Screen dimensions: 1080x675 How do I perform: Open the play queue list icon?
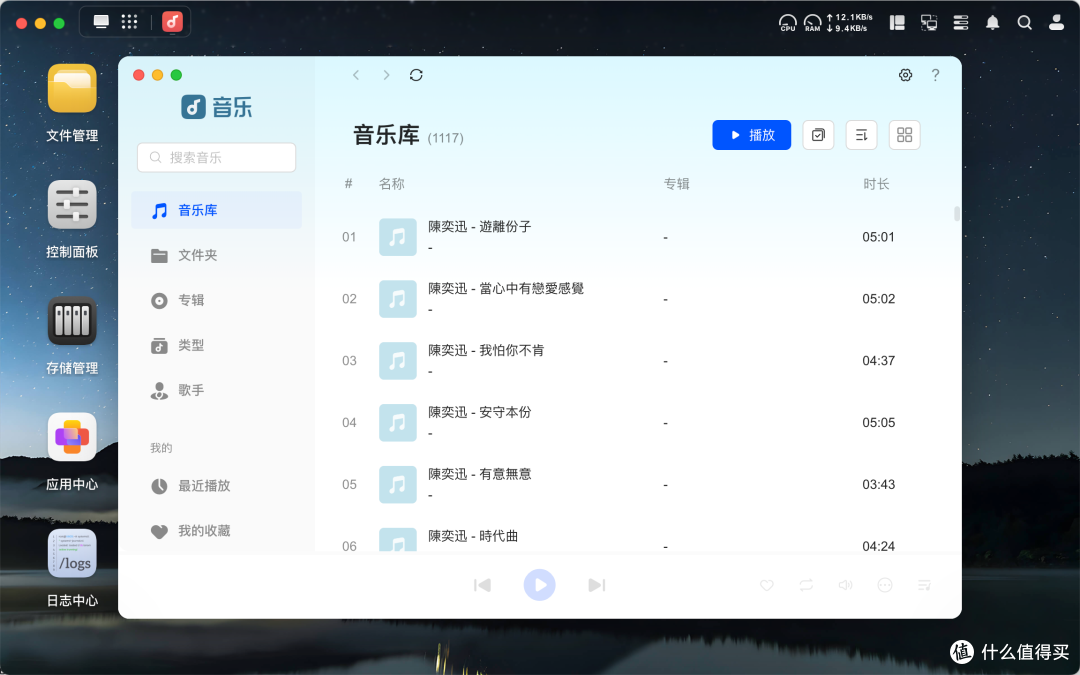tap(924, 585)
